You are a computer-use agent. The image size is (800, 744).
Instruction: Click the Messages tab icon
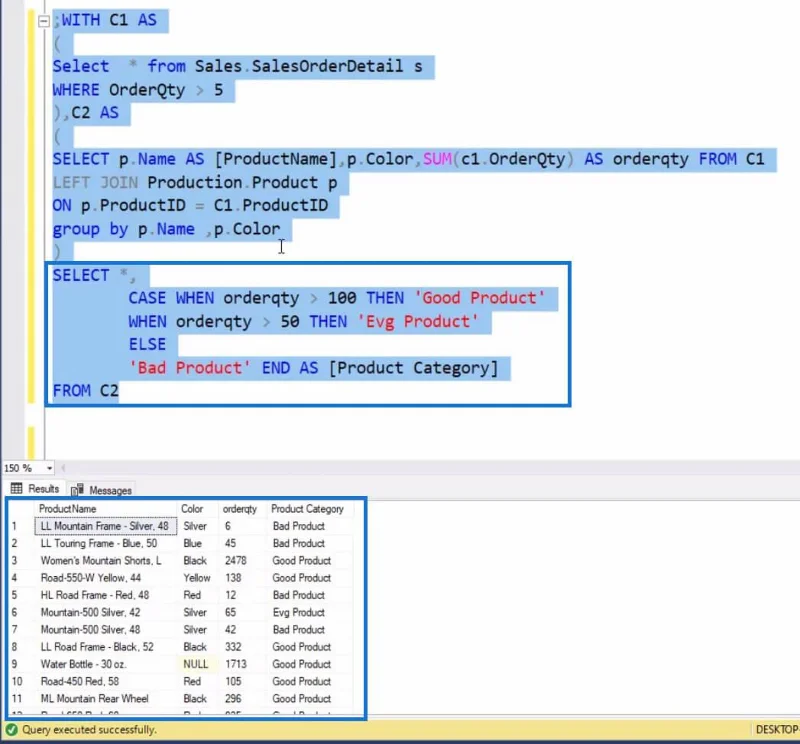78,490
